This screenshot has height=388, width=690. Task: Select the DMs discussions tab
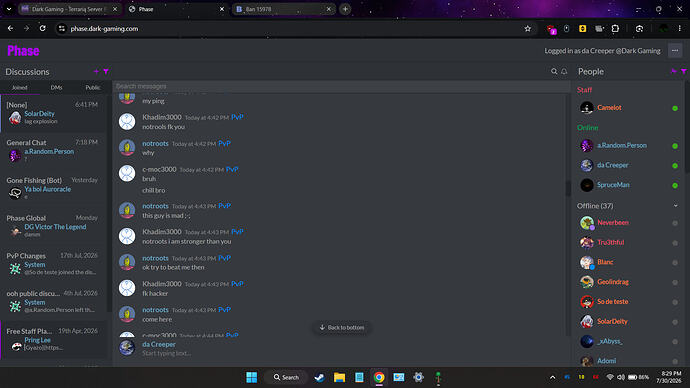56,88
